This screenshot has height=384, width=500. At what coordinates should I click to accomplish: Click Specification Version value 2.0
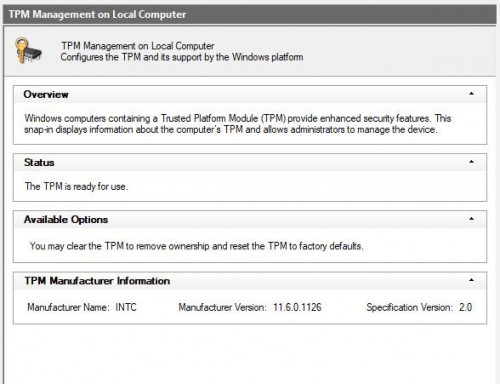[x=465, y=307]
